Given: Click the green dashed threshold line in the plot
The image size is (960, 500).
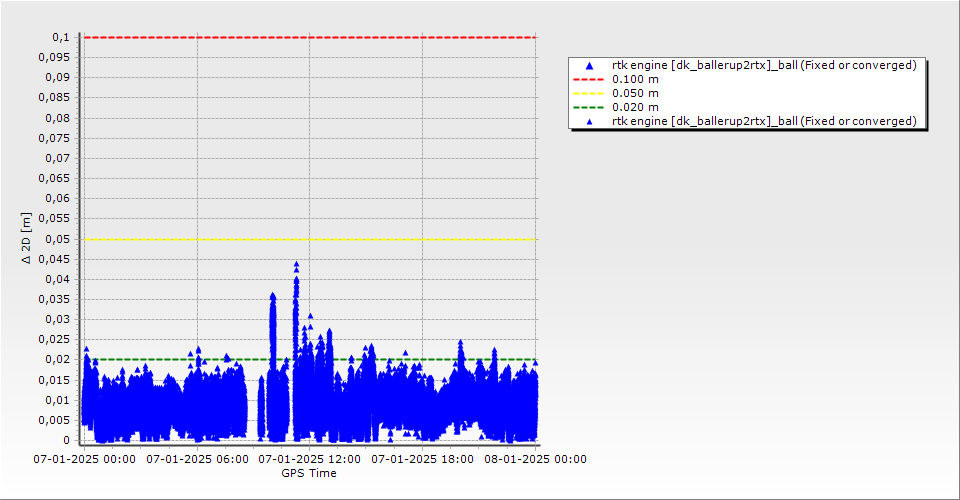Looking at the screenshot, I should [x=310, y=359].
